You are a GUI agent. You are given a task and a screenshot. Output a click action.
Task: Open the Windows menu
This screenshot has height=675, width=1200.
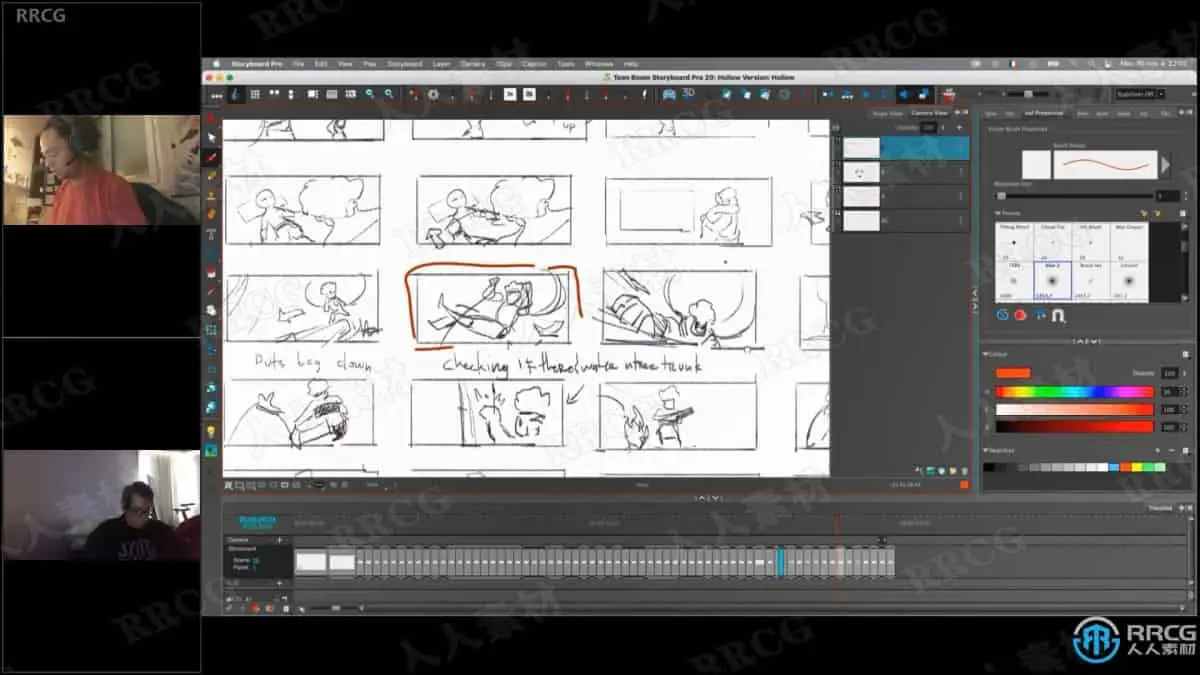pyautogui.click(x=599, y=63)
